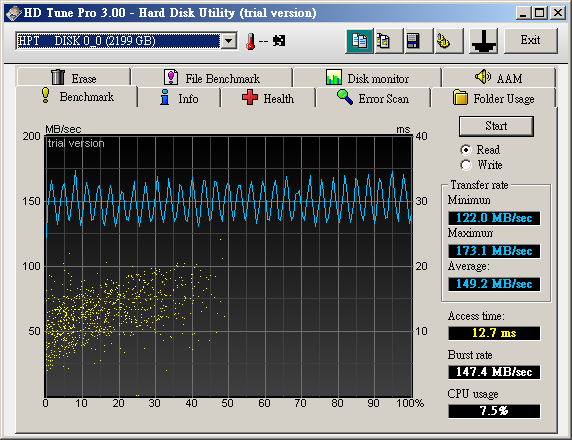The width and height of the screenshot is (572, 440).
Task: Switch to the Folder Usage tab
Action: click(493, 98)
